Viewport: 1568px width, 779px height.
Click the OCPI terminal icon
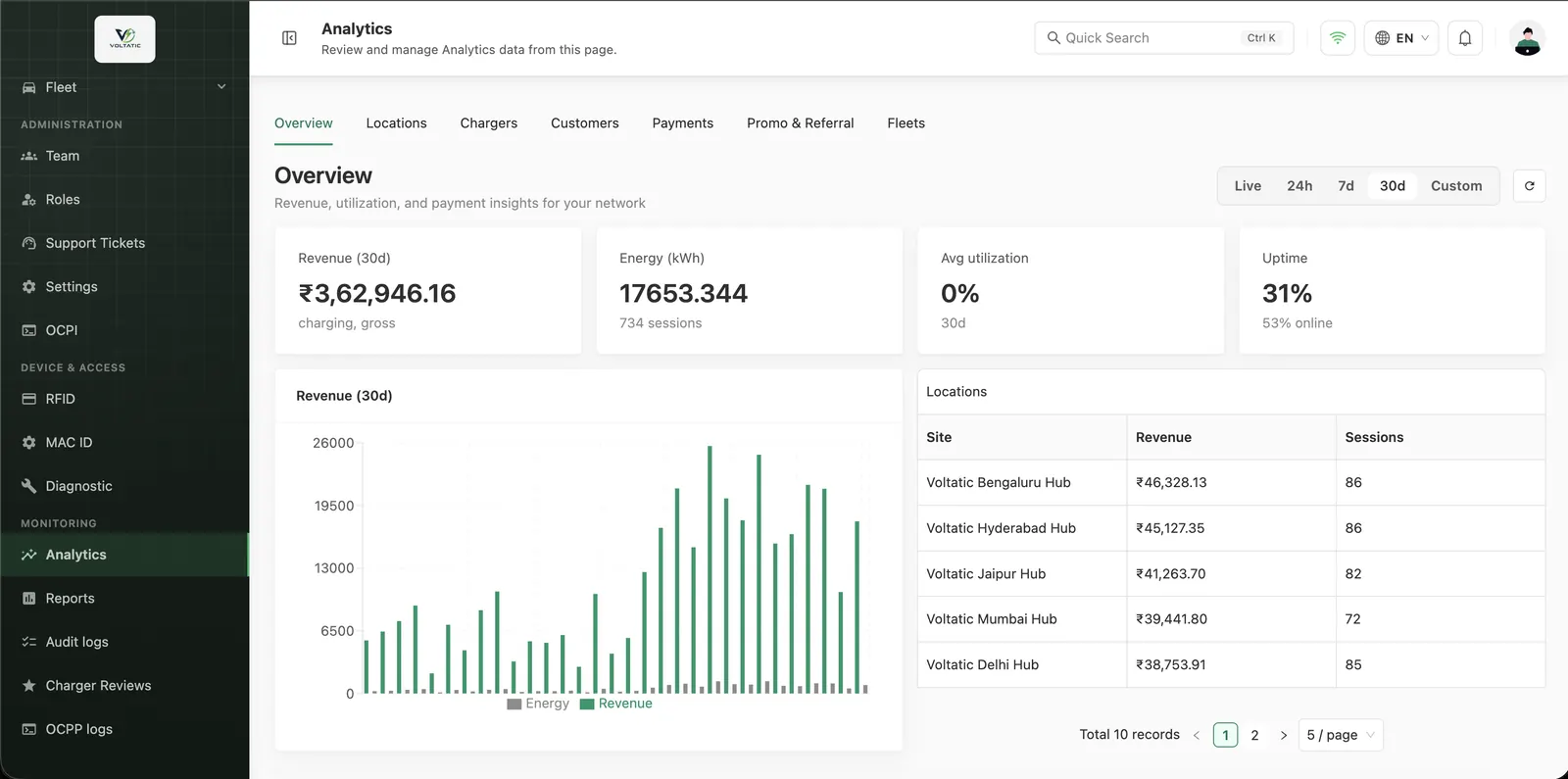pos(29,330)
